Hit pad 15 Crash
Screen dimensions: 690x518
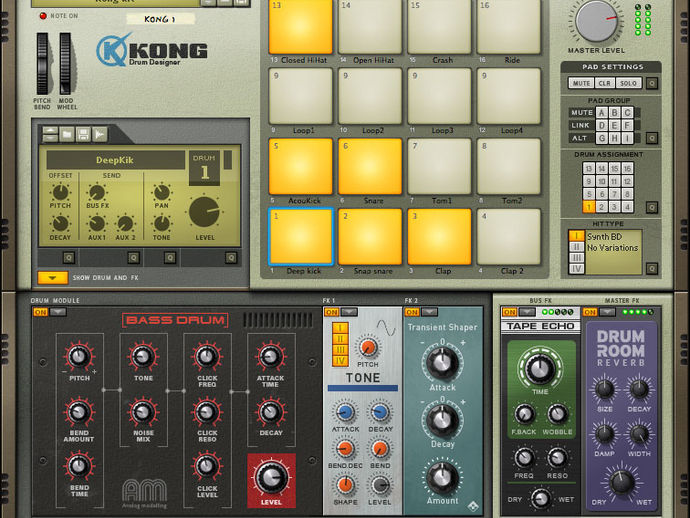439,26
